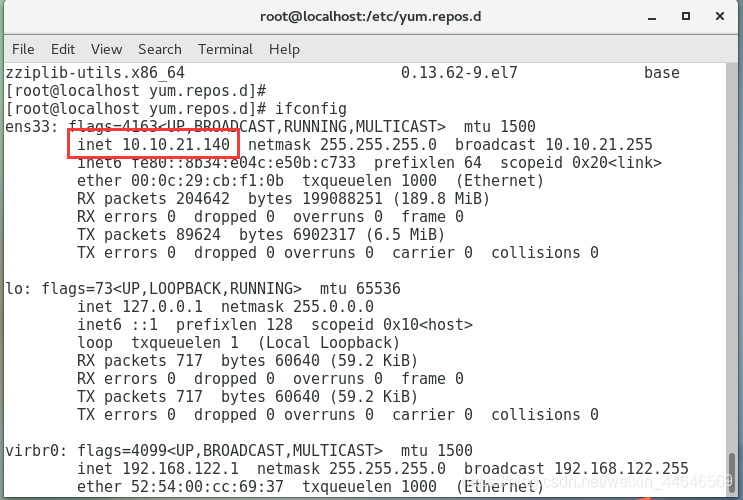Click the repo name base
Image resolution: width=743 pixels, height=500 pixels.
(x=661, y=73)
